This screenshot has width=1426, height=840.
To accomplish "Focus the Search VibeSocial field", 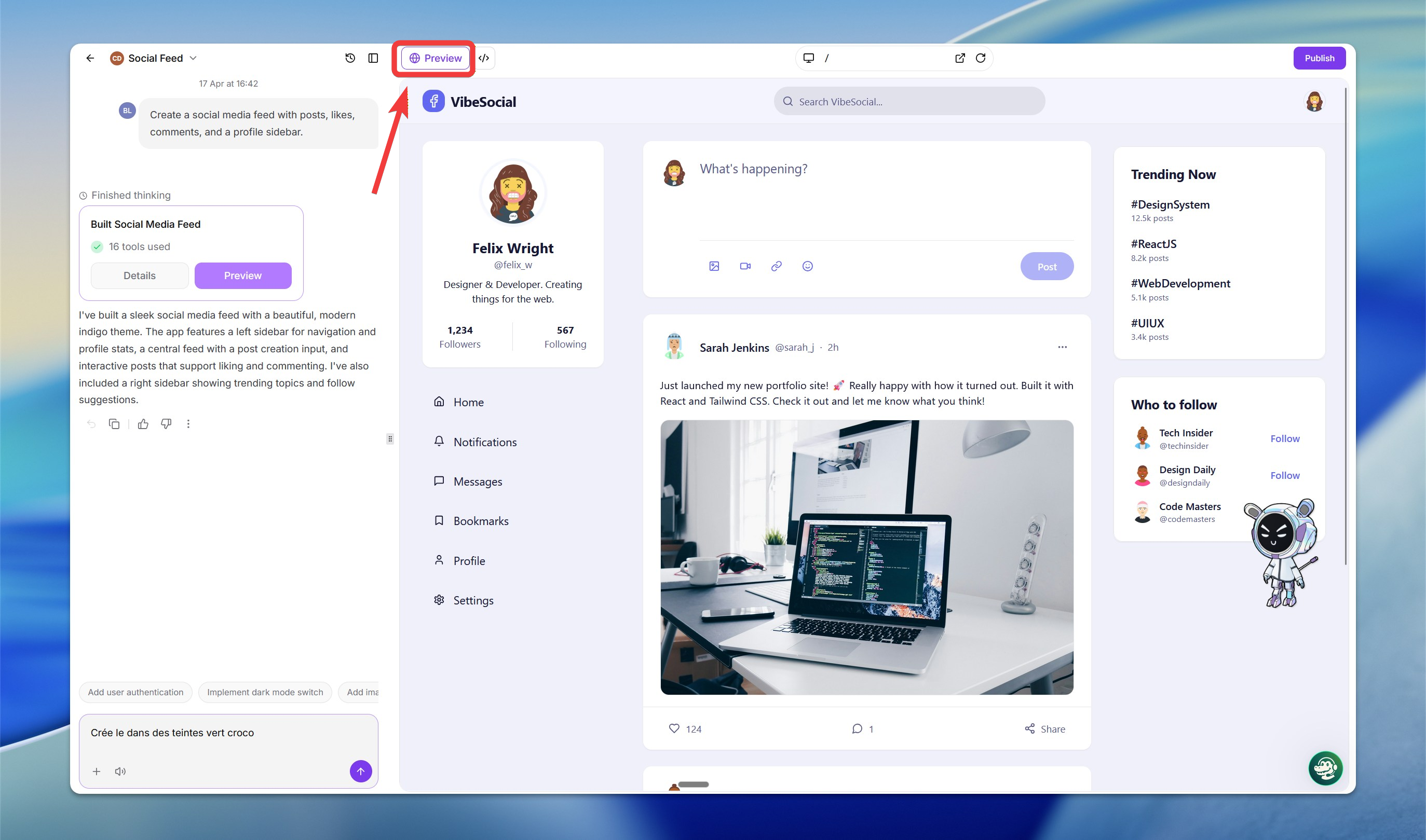I will (x=909, y=101).
